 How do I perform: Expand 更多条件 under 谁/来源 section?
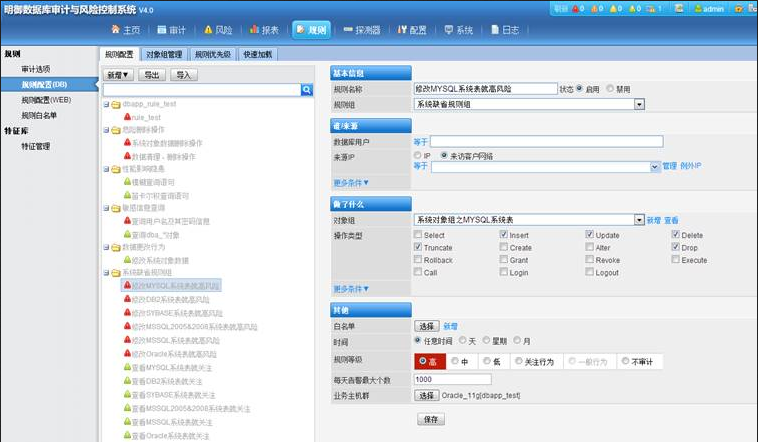tap(351, 183)
